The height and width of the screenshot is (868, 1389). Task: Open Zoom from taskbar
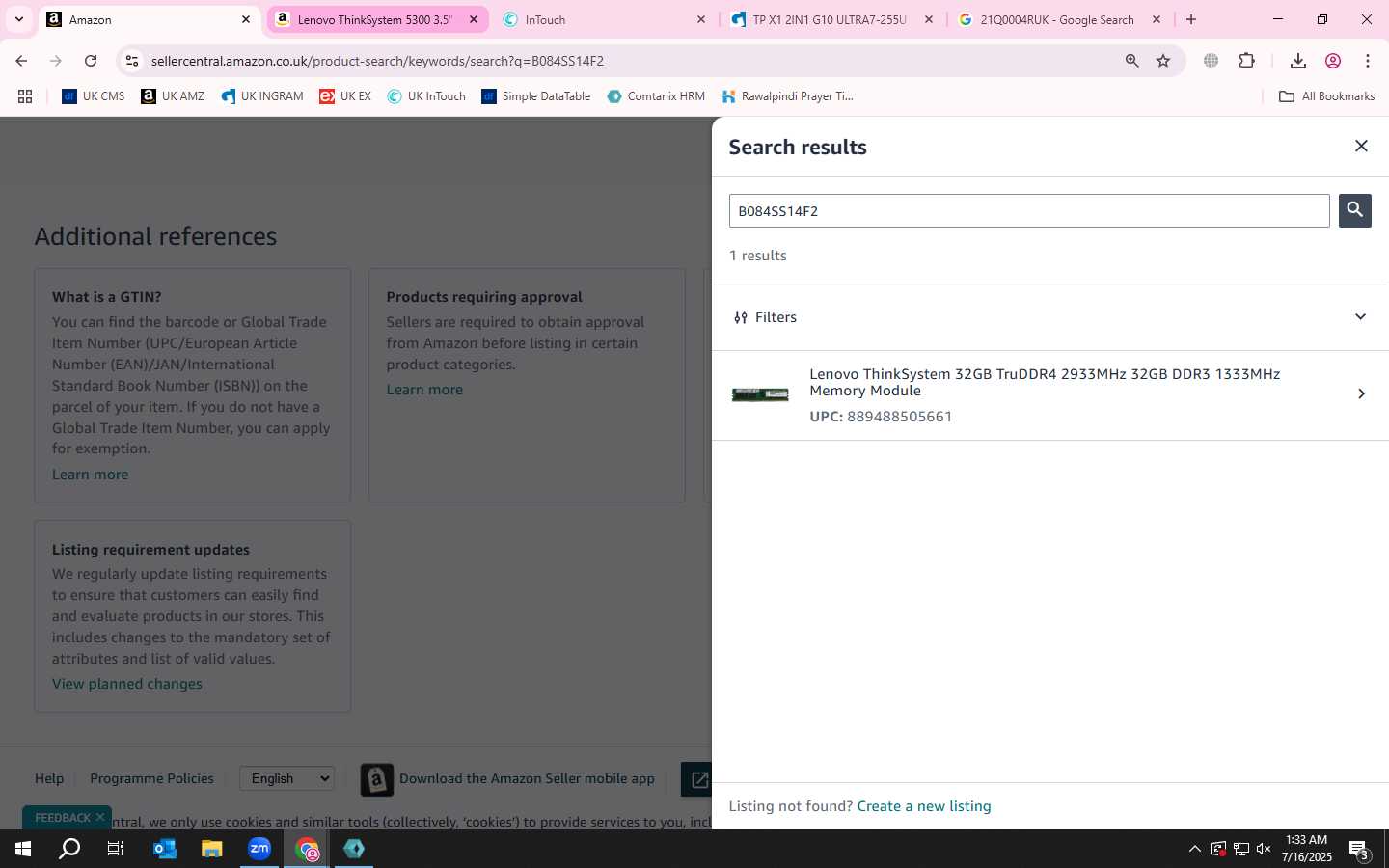[259, 849]
